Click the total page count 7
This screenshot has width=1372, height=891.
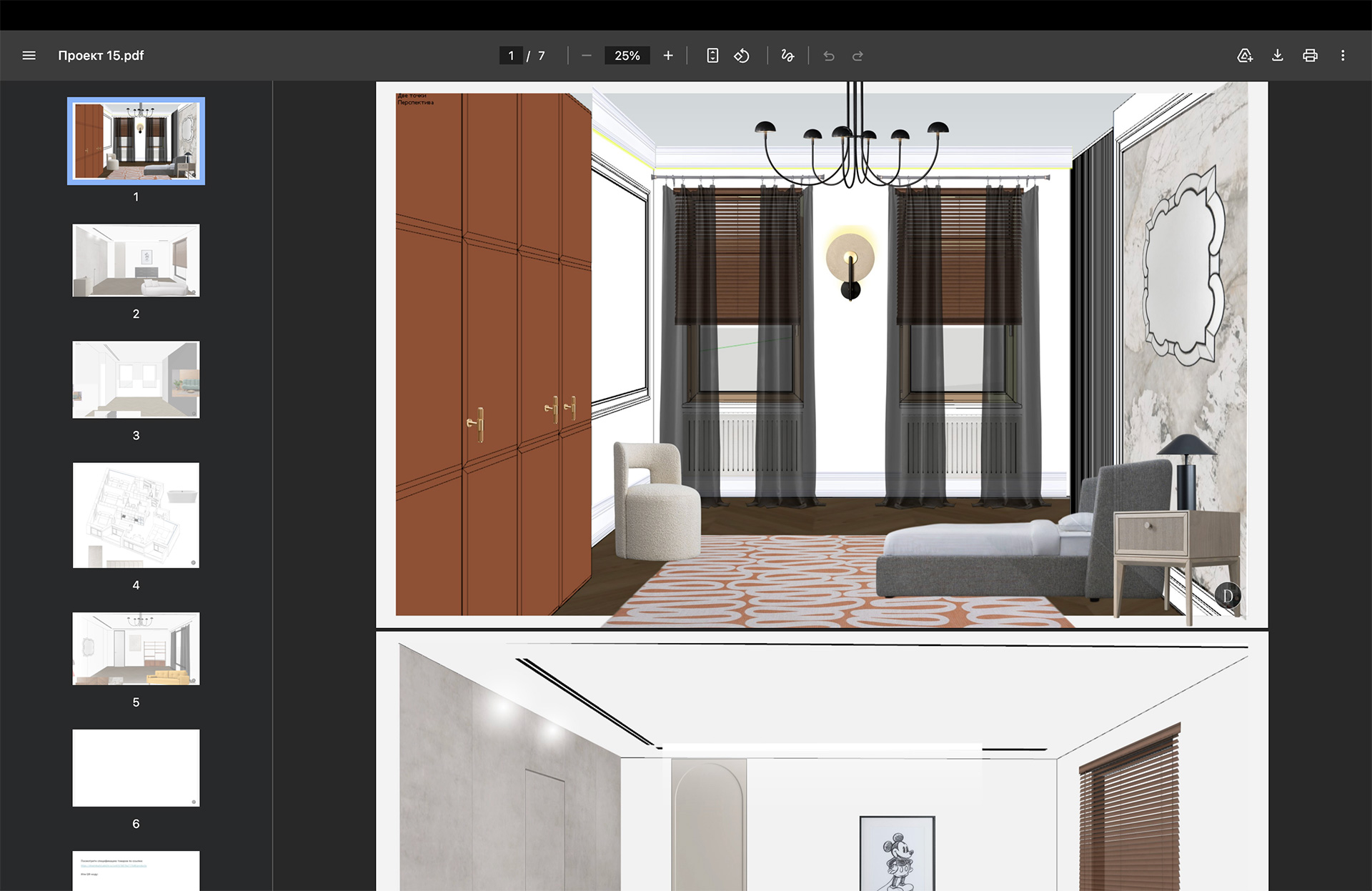(x=542, y=56)
